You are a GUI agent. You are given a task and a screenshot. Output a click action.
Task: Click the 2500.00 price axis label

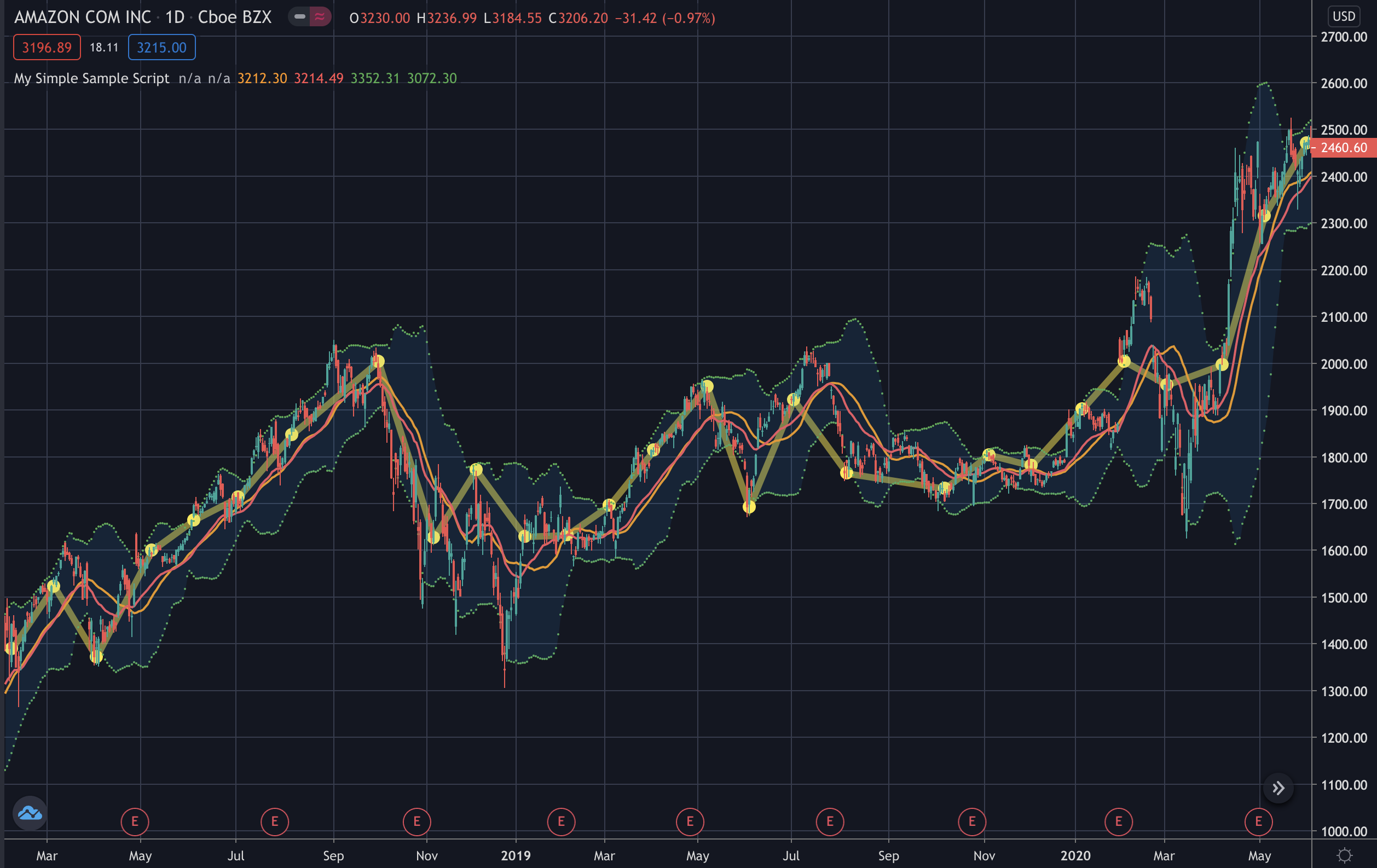(x=1344, y=130)
